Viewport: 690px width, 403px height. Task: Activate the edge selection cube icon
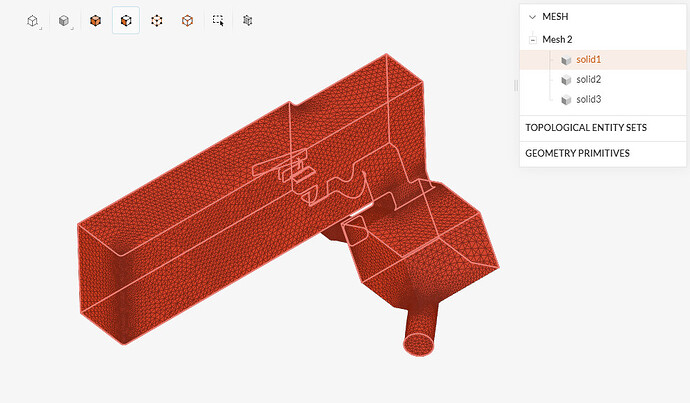(x=187, y=21)
